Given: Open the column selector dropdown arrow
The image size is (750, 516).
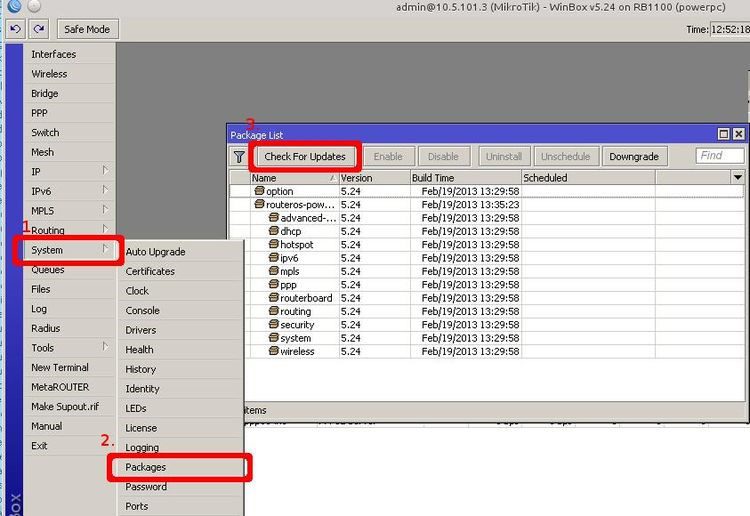Looking at the screenshot, I should [738, 177].
